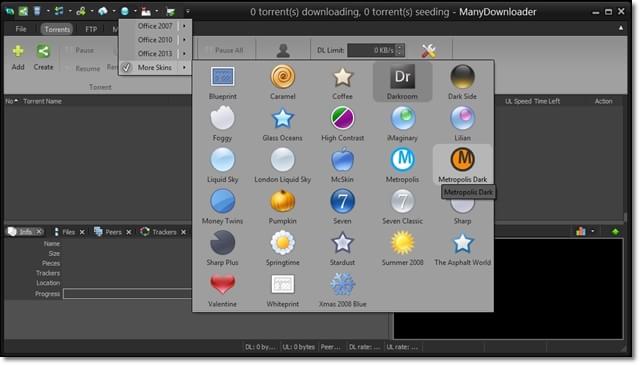Select the Stardust skin
640x365 pixels.
click(342, 243)
